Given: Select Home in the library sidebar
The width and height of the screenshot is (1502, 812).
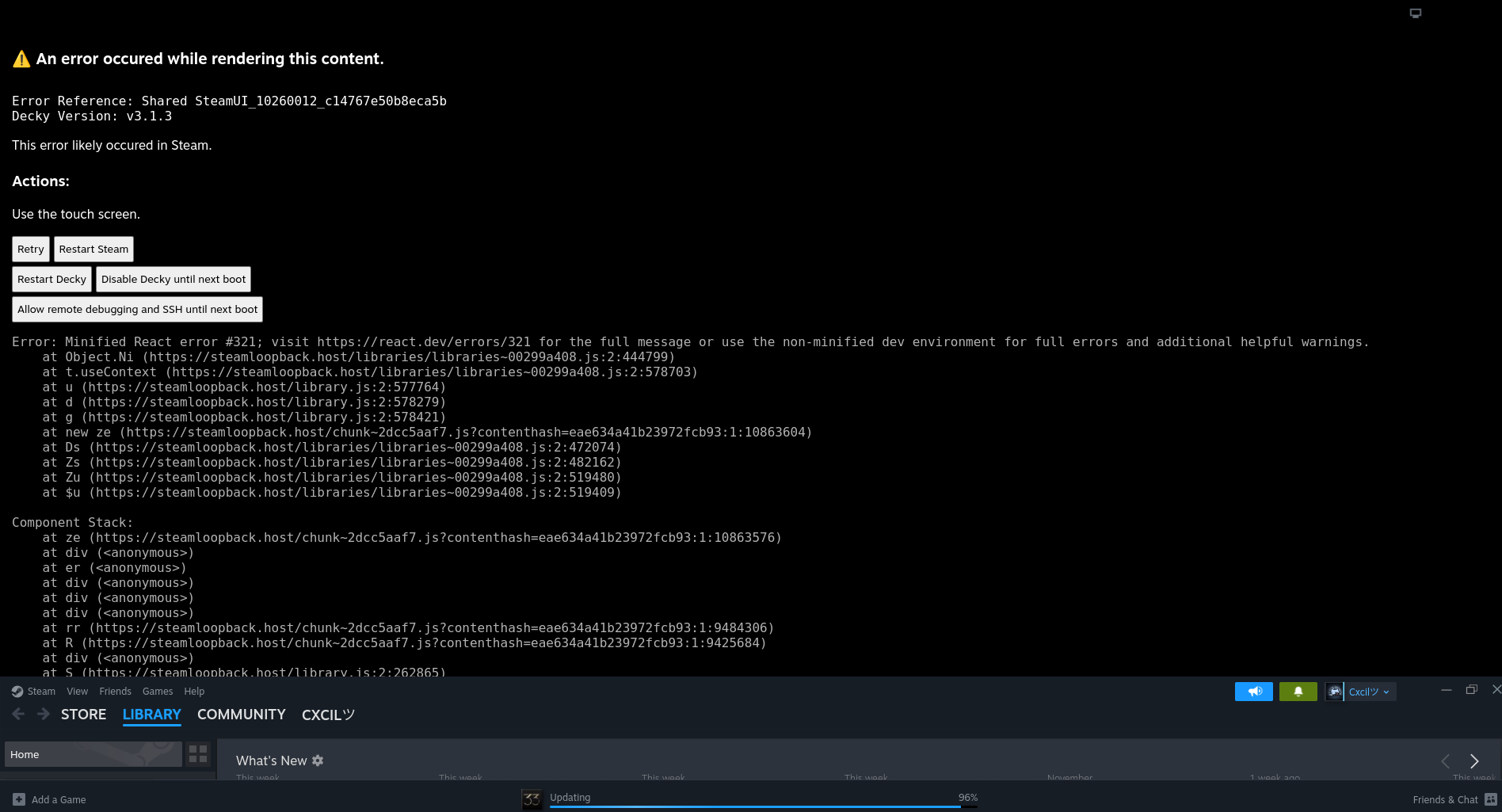Looking at the screenshot, I should pos(93,754).
